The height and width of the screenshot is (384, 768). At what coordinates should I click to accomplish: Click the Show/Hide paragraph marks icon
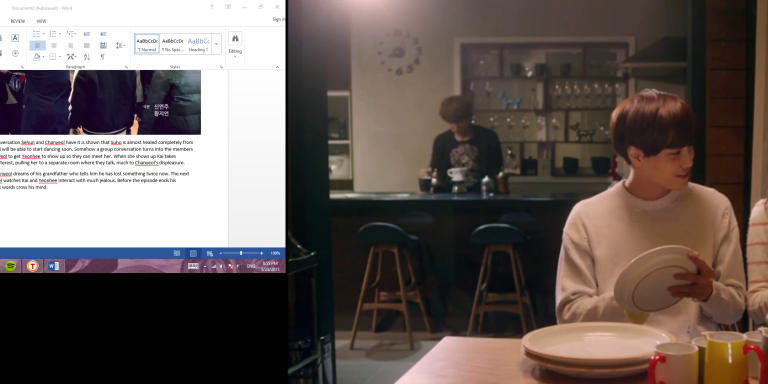tap(102, 57)
